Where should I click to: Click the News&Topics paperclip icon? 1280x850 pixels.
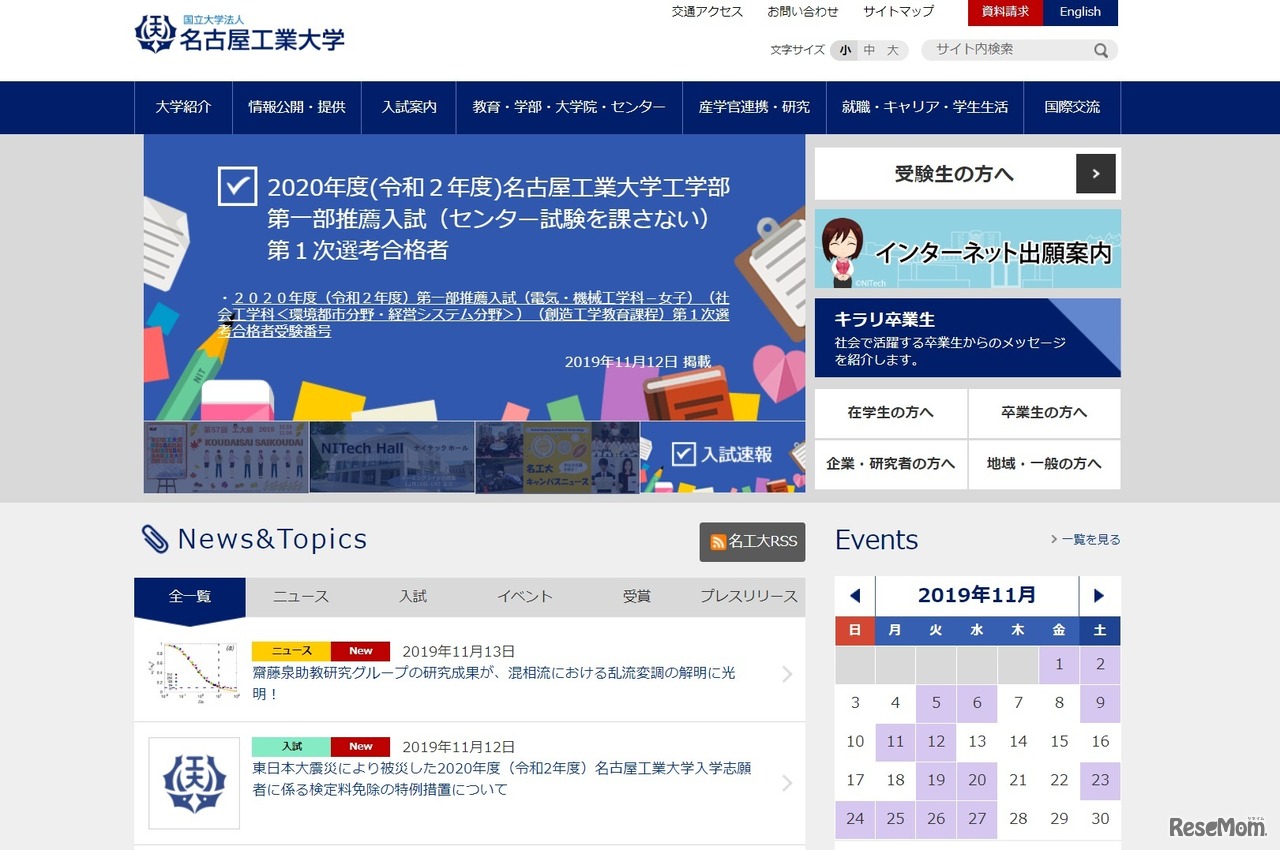coord(155,539)
